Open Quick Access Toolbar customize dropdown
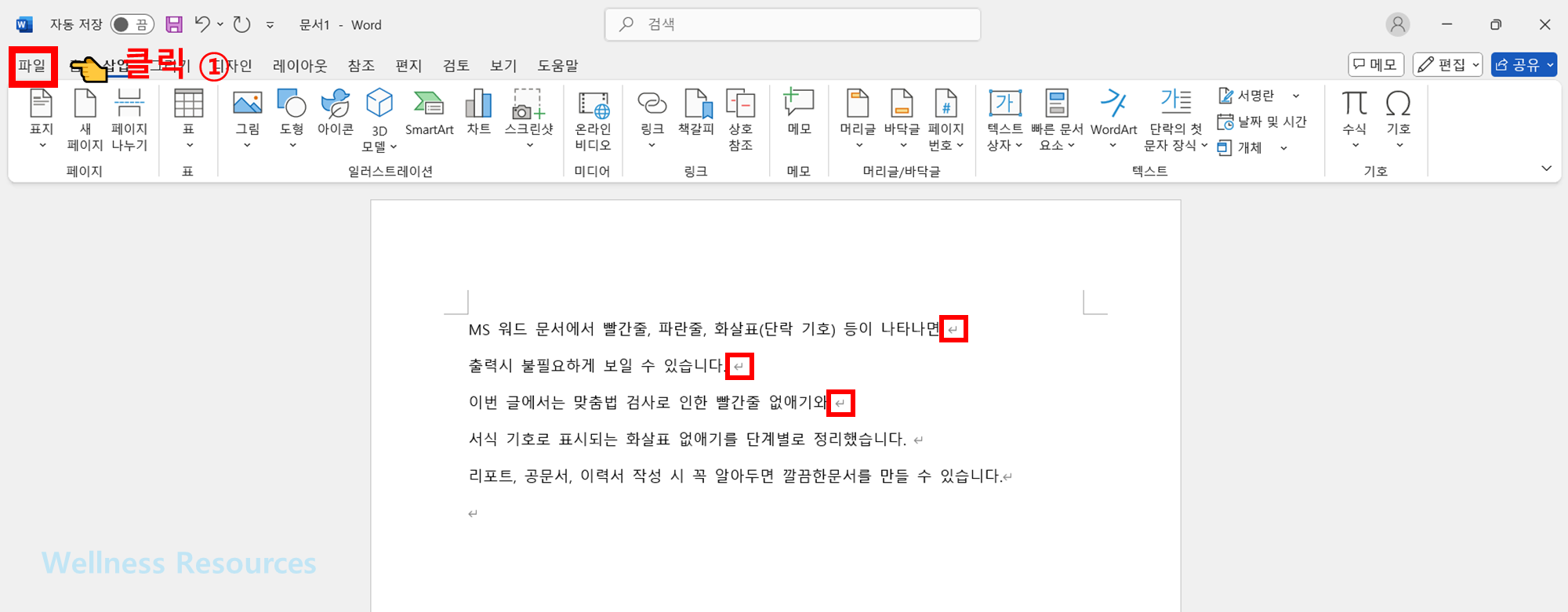Image resolution: width=1568 pixels, height=612 pixels. pos(270,25)
